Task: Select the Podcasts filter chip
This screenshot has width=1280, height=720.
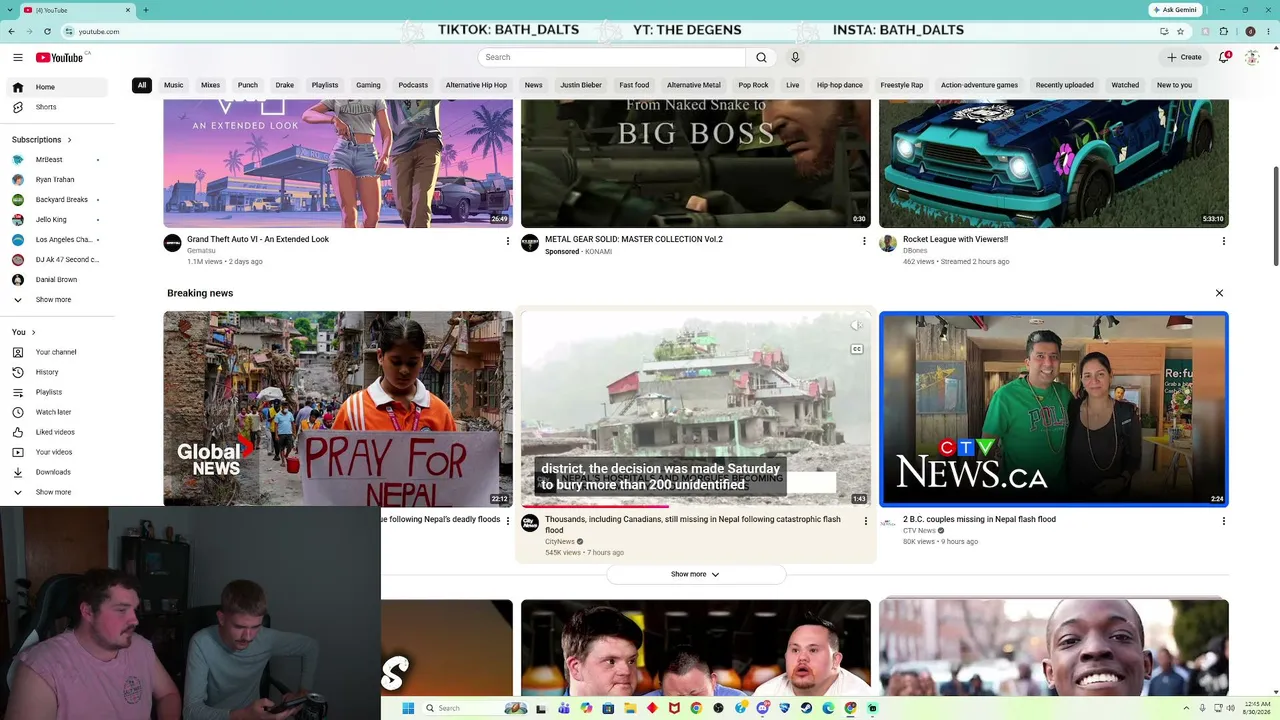Action: point(413,85)
